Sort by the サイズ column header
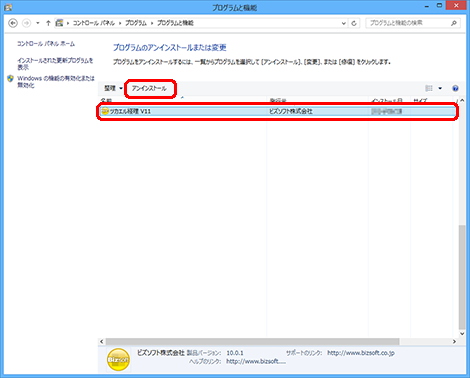 pos(420,100)
